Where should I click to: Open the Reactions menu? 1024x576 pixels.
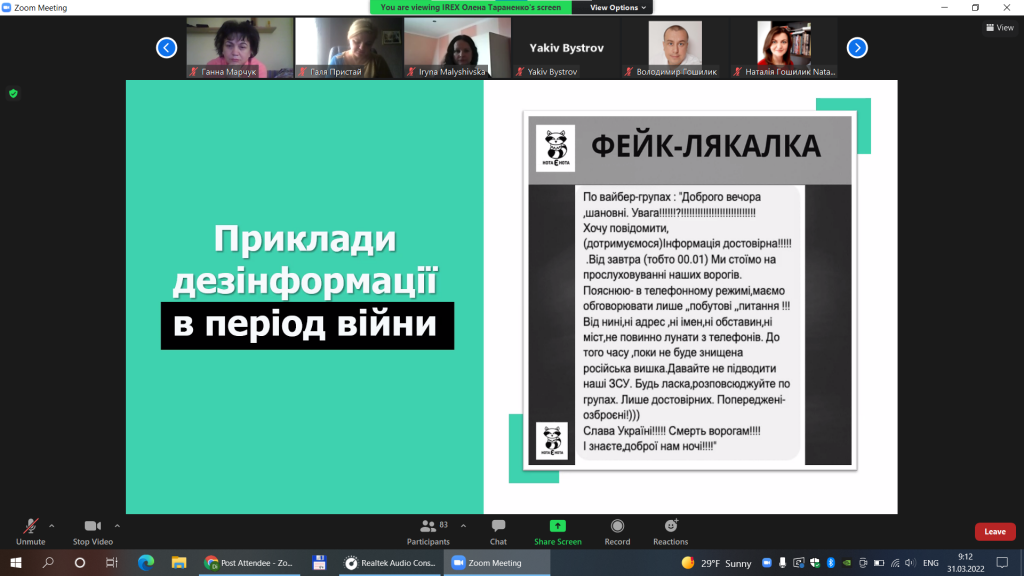tap(671, 532)
